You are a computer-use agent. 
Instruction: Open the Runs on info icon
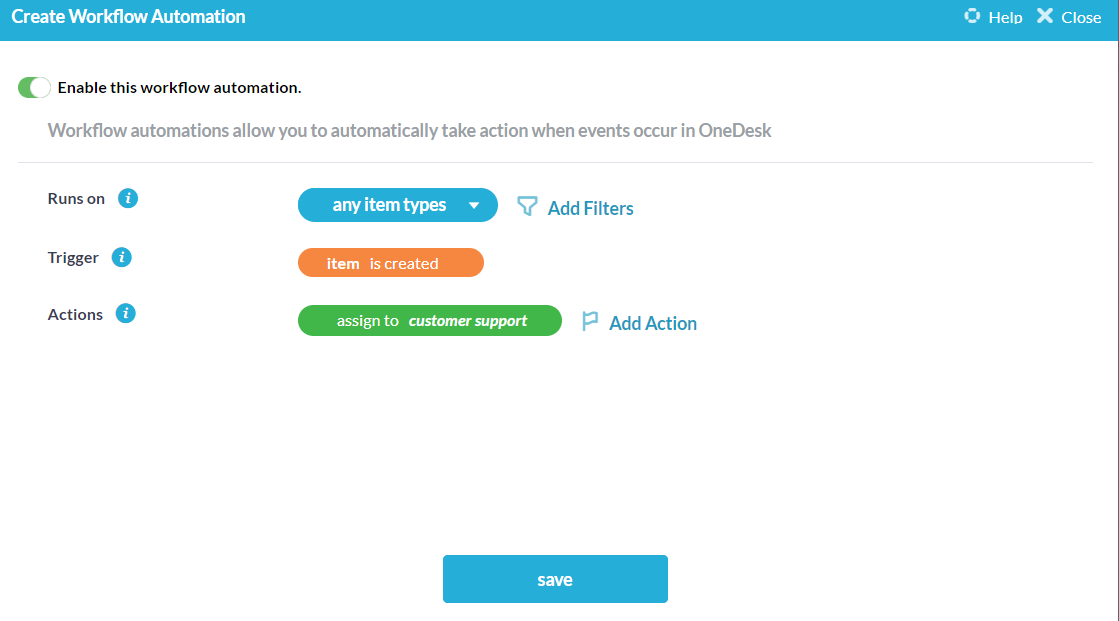coord(128,198)
